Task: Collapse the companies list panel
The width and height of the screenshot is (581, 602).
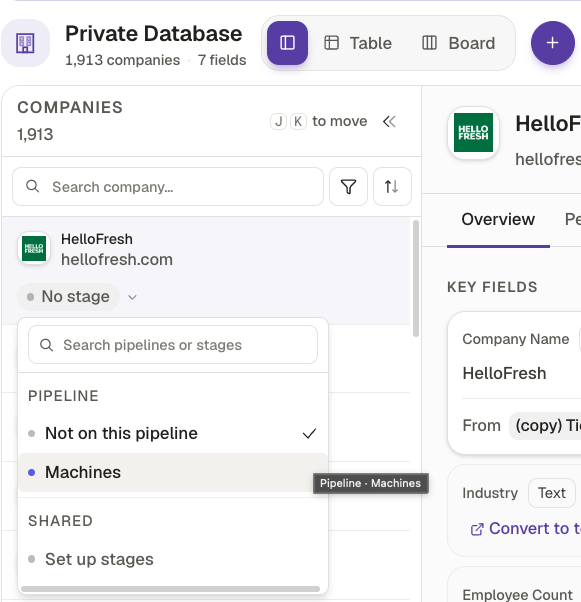Action: (x=389, y=122)
